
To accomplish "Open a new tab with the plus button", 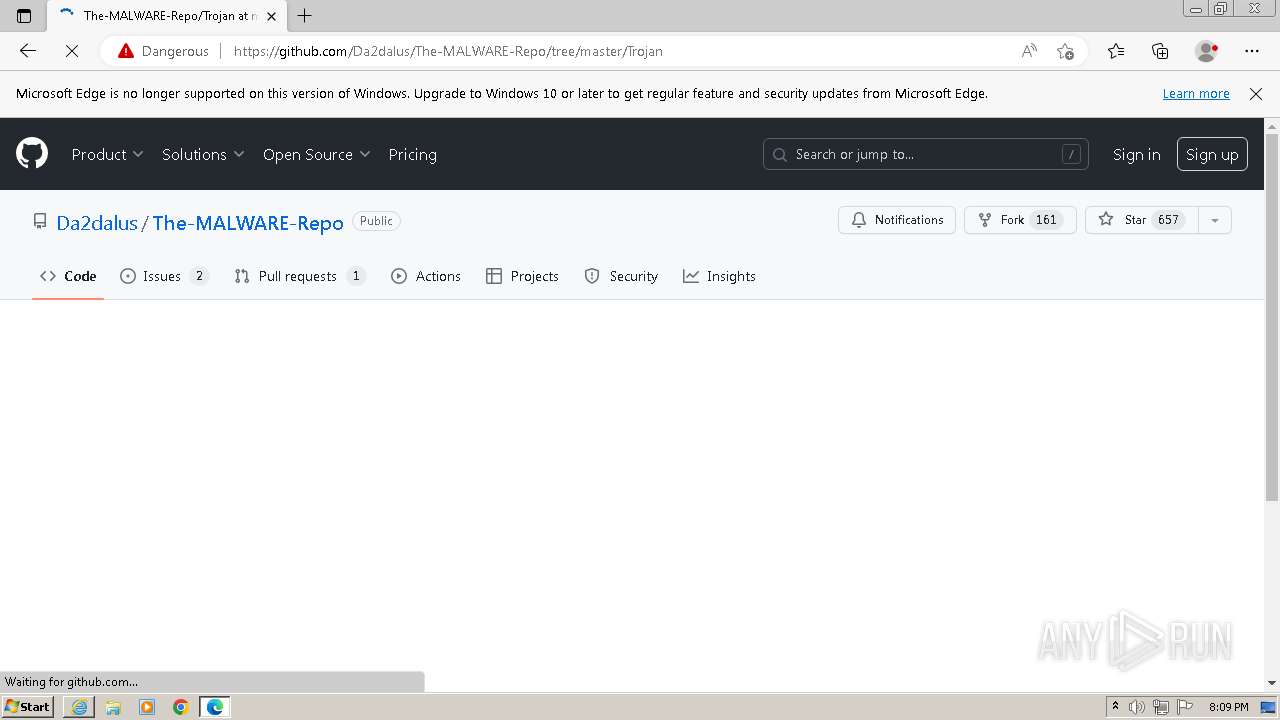I will [x=305, y=16].
